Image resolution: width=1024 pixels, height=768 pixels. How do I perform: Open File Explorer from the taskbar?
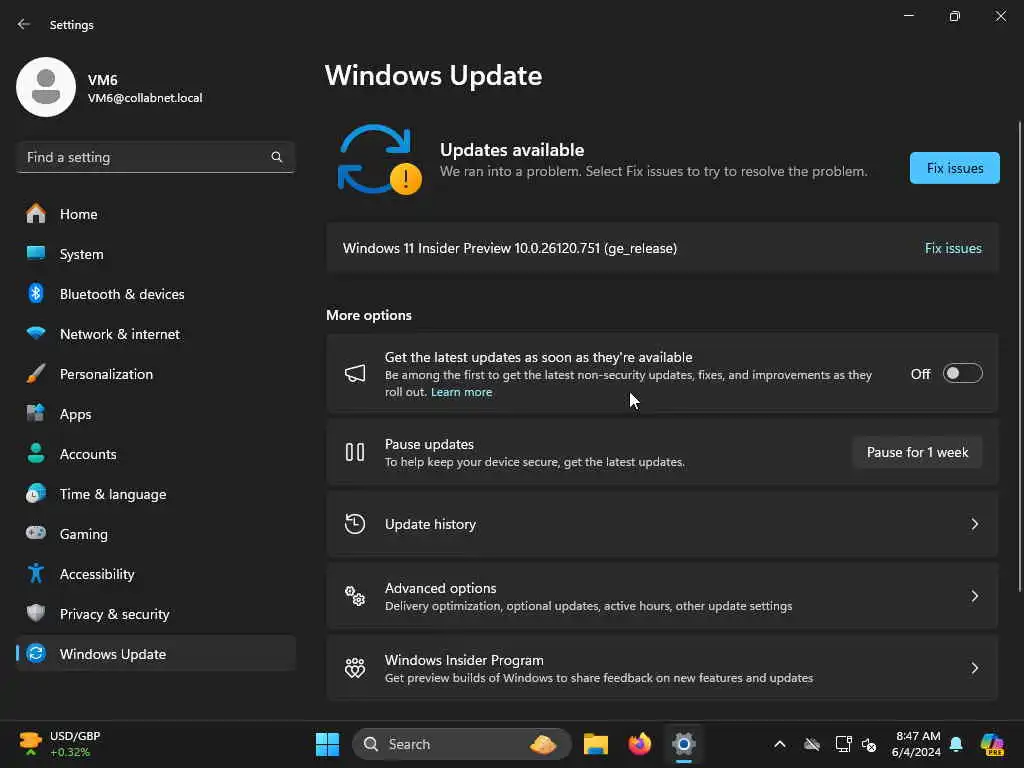596,744
